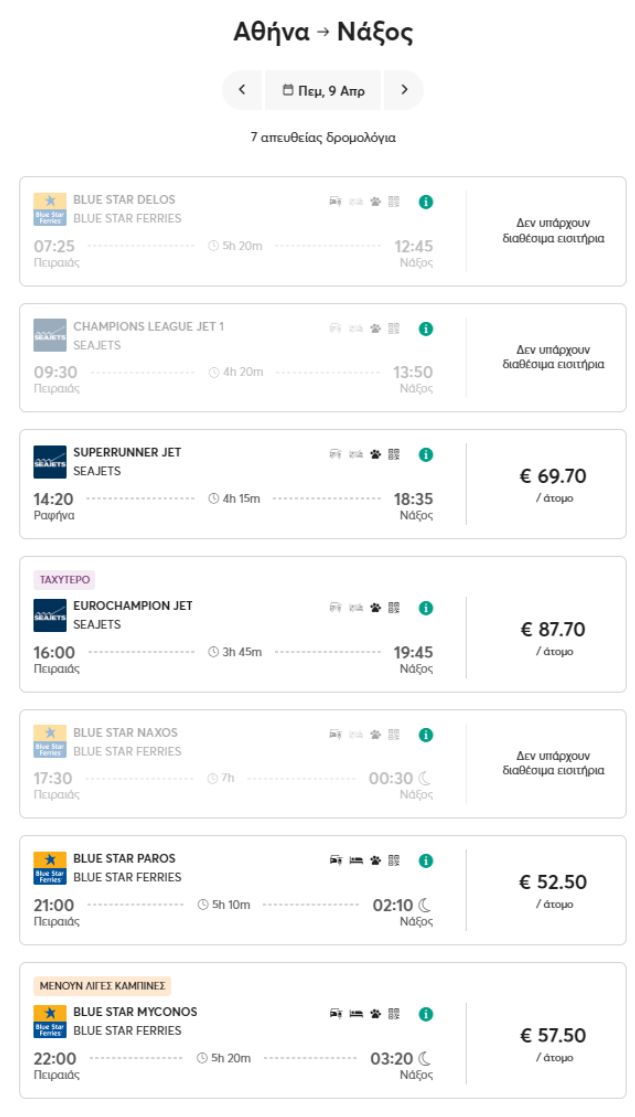Open info icon for BLUE STAR MYCONOS
The width and height of the screenshot is (635, 1117).
426,1013
